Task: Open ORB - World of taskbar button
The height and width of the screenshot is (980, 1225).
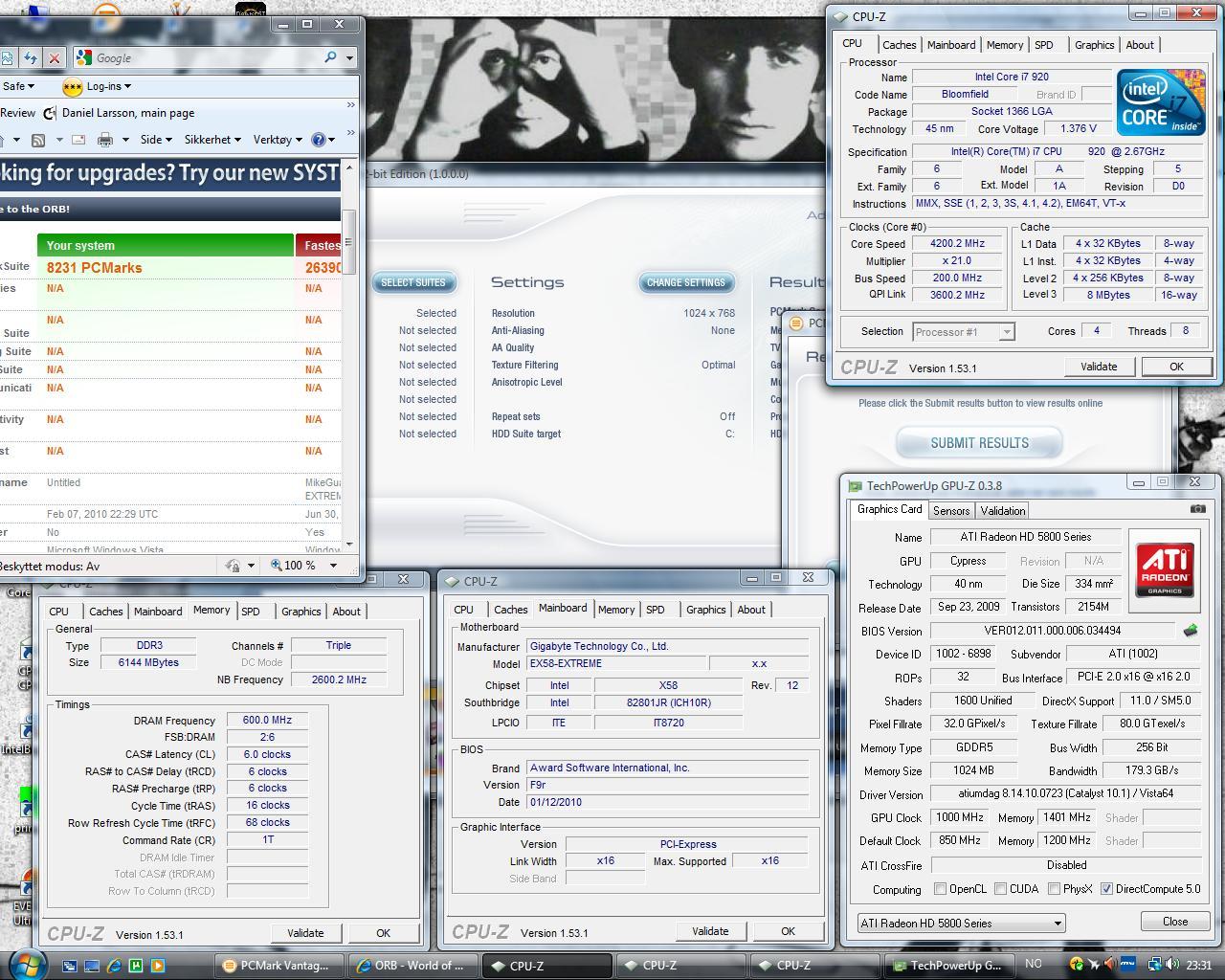Action: point(412,966)
